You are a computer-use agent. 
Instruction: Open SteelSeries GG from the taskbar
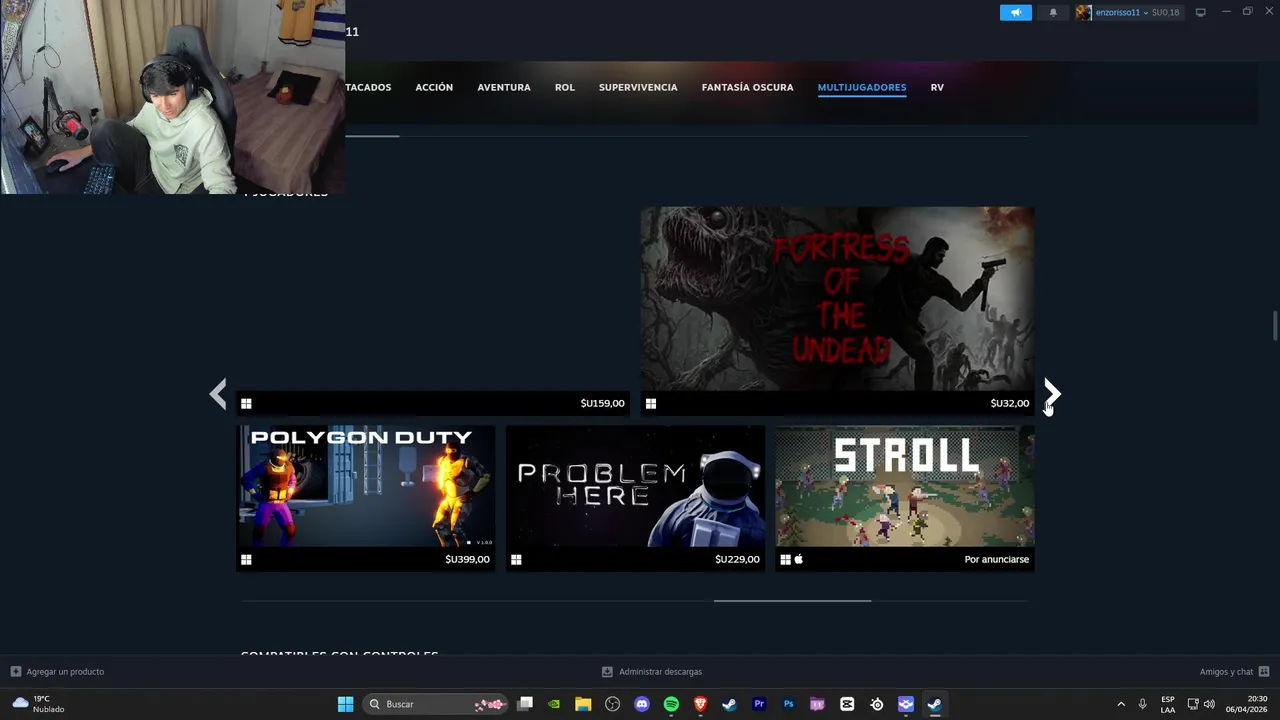point(876,704)
